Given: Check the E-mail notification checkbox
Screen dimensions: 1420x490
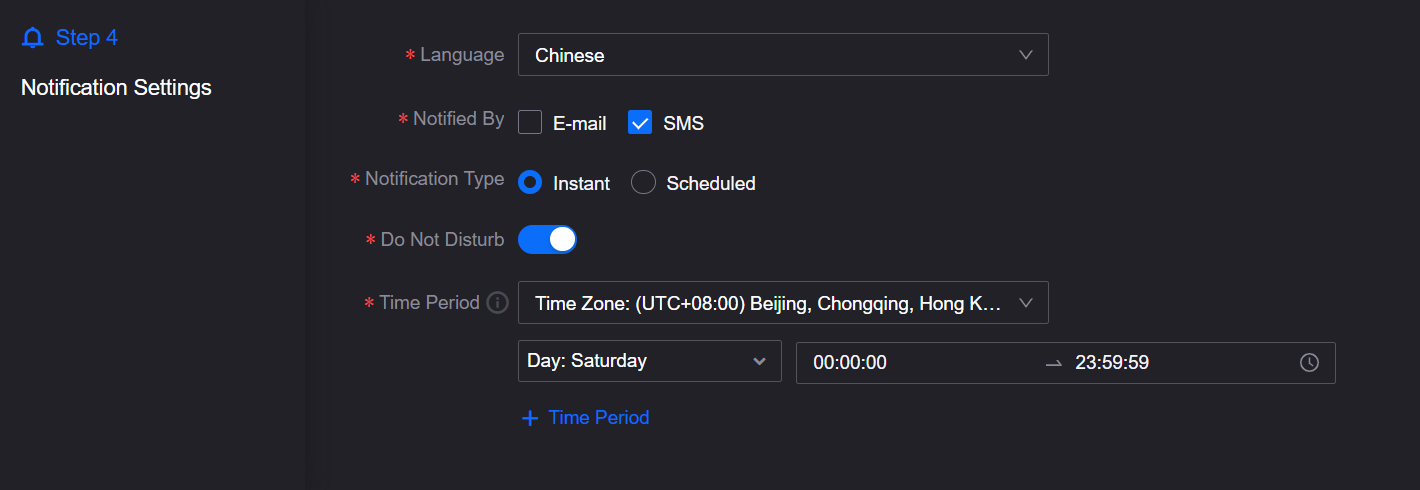Looking at the screenshot, I should click(530, 123).
